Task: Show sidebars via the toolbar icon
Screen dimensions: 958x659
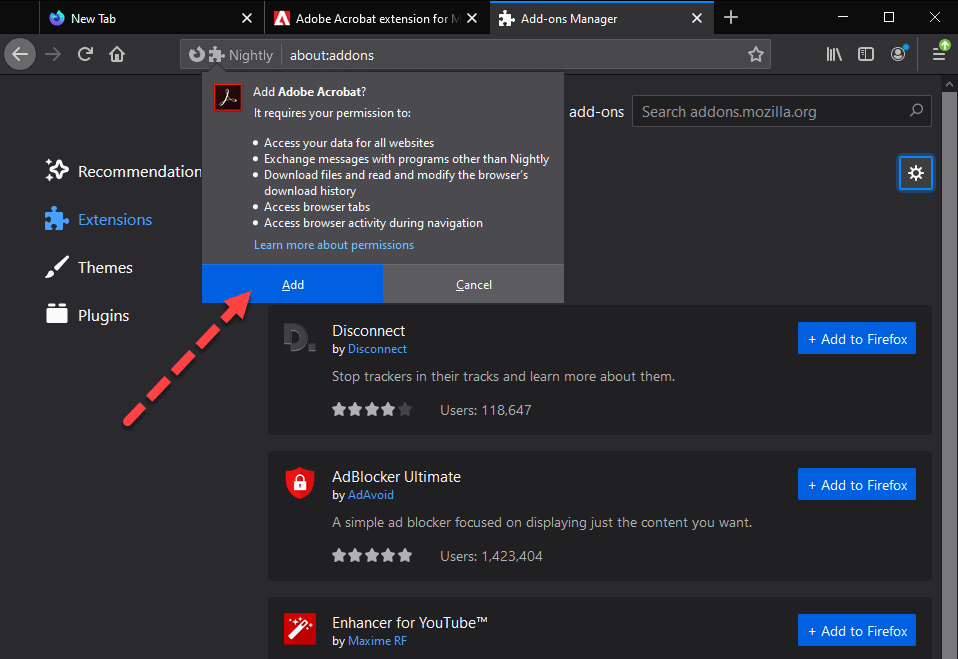Action: [866, 54]
